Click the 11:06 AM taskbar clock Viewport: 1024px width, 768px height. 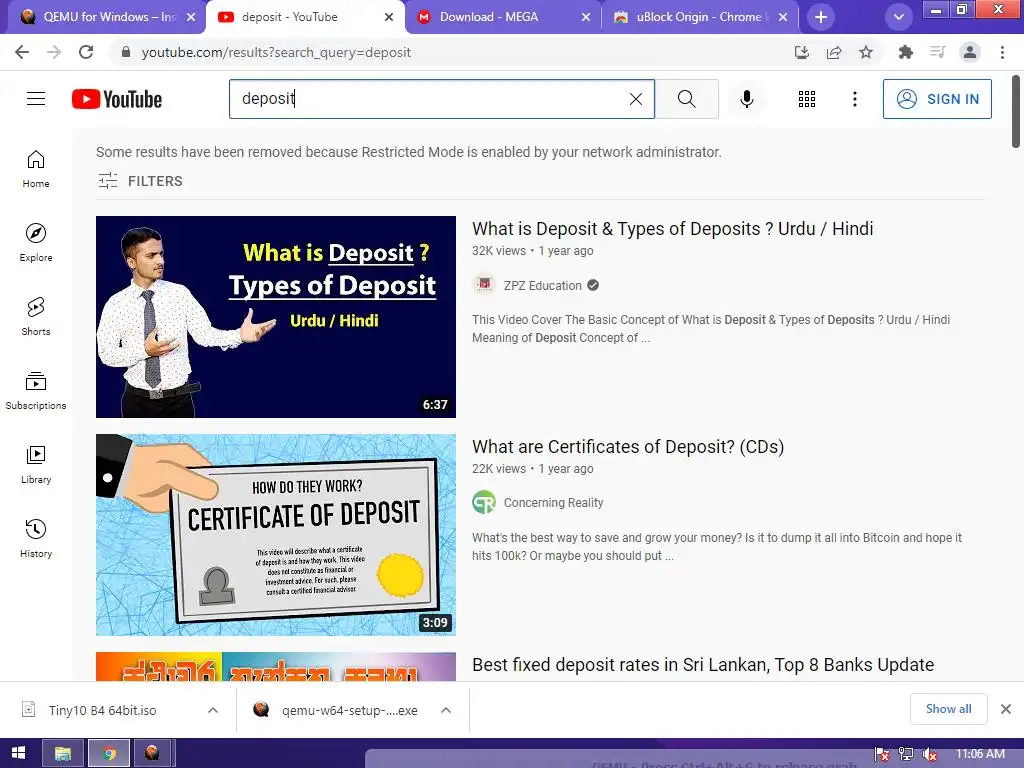[980, 754]
